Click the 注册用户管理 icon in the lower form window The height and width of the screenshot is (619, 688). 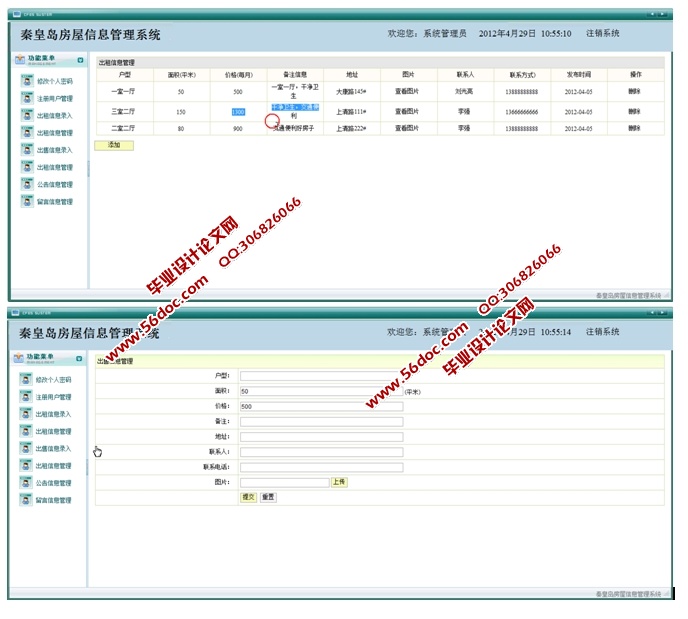coord(28,397)
